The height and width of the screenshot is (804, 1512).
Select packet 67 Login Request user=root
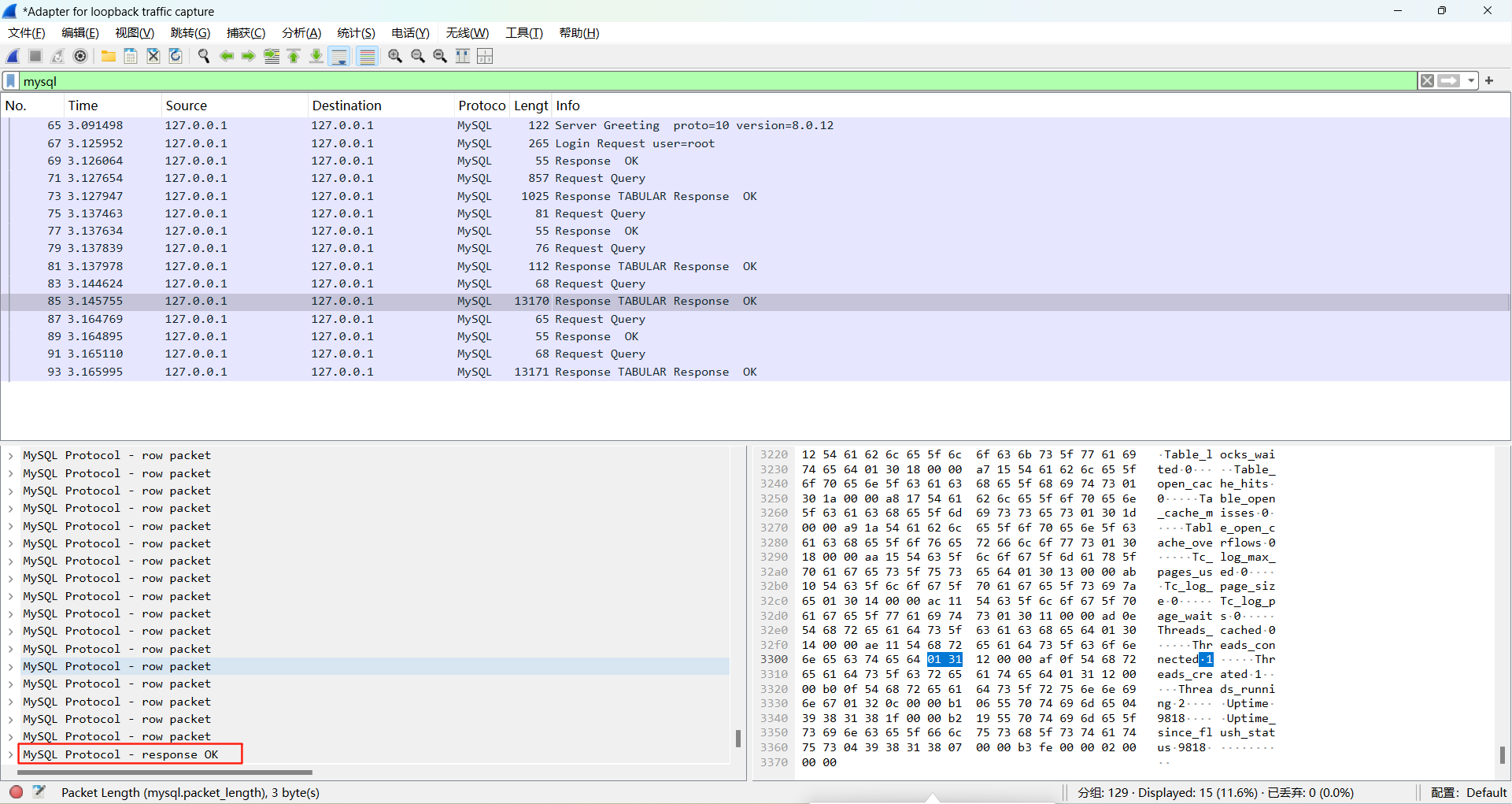tap(756, 143)
